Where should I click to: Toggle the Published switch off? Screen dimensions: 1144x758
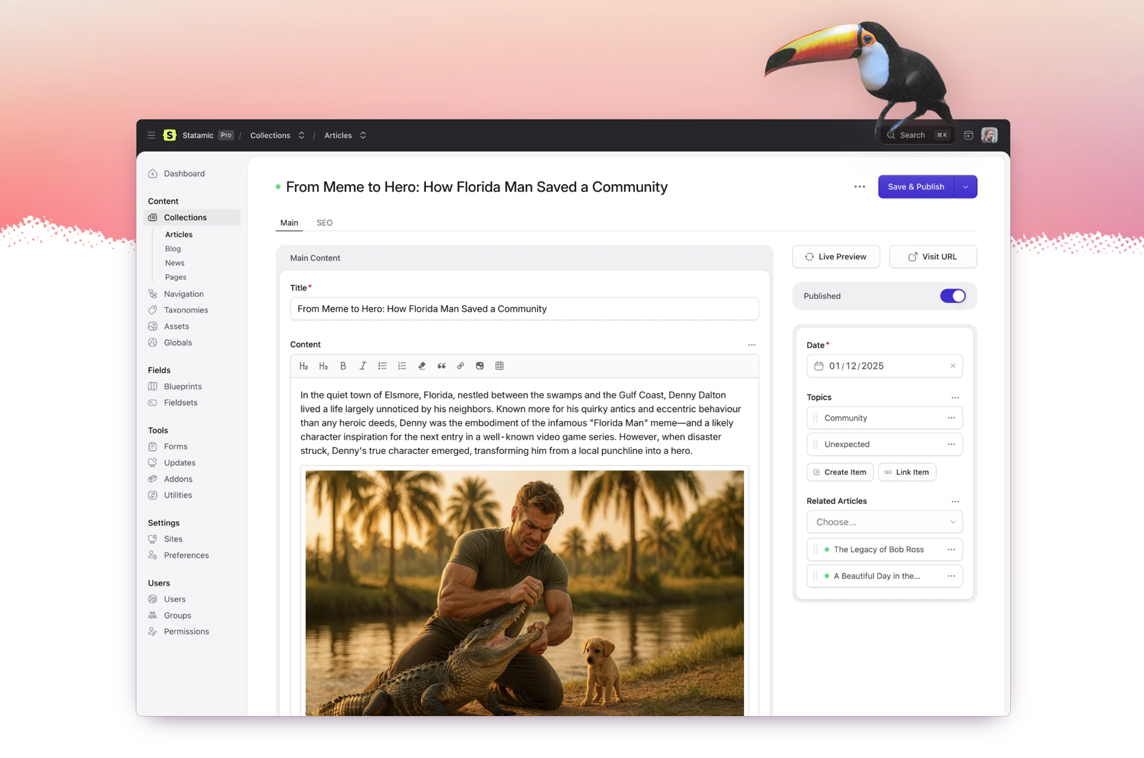point(952,296)
